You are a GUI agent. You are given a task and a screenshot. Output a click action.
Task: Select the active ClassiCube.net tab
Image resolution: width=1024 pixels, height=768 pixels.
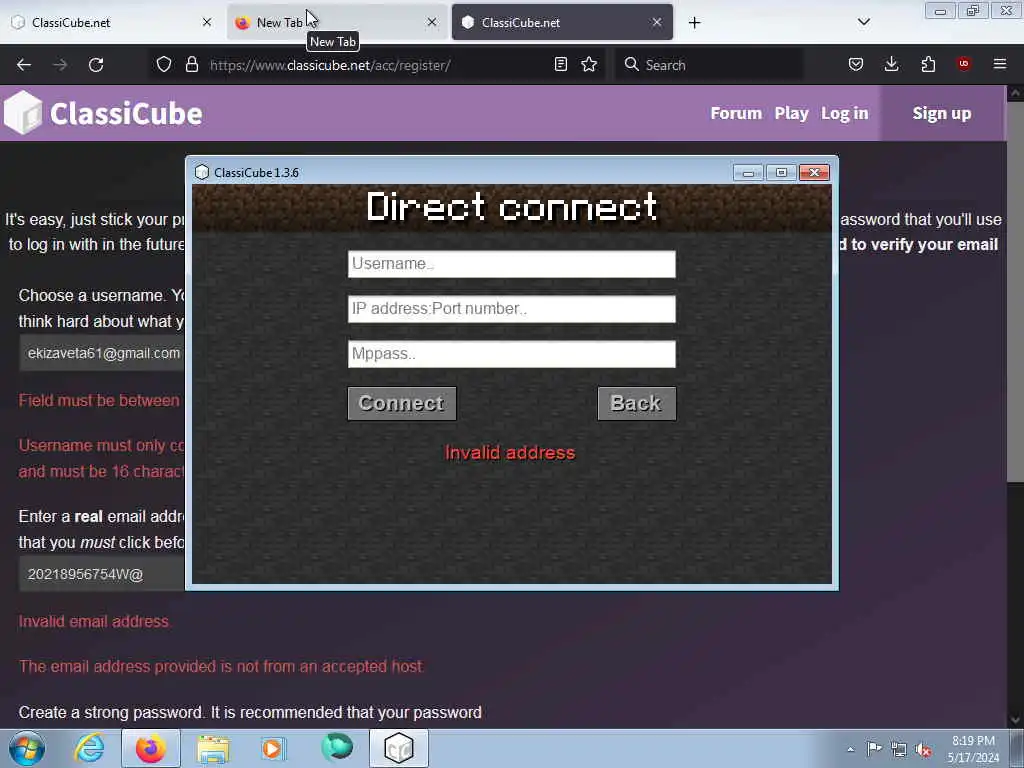pos(562,22)
